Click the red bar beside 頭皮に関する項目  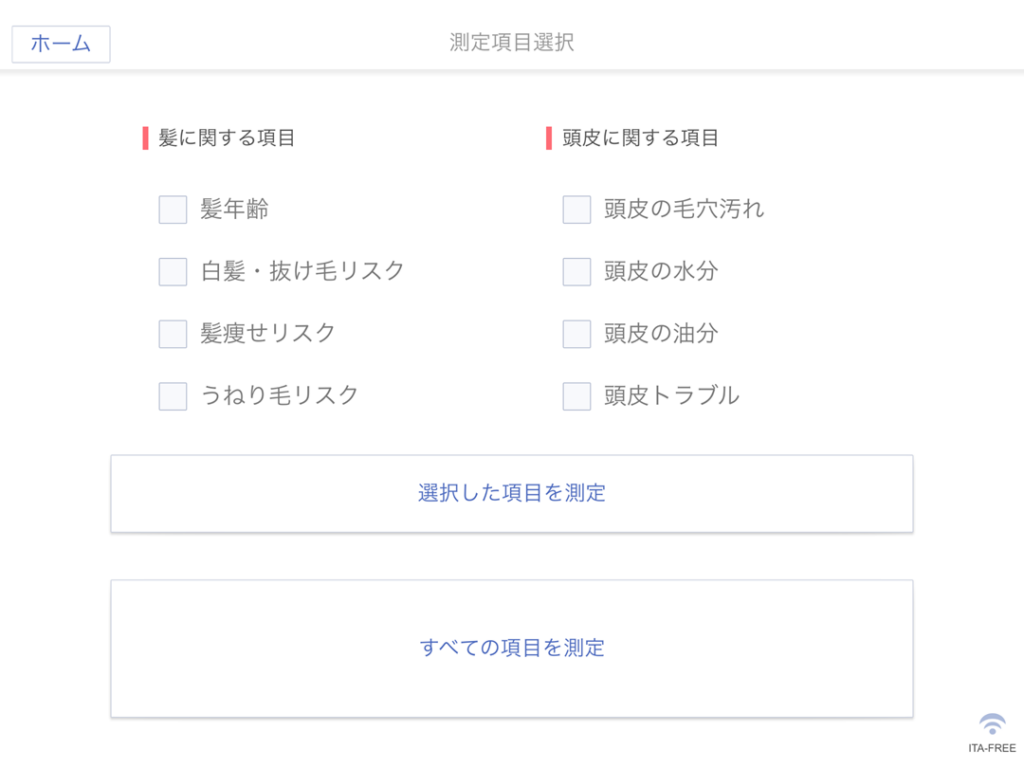[549, 138]
